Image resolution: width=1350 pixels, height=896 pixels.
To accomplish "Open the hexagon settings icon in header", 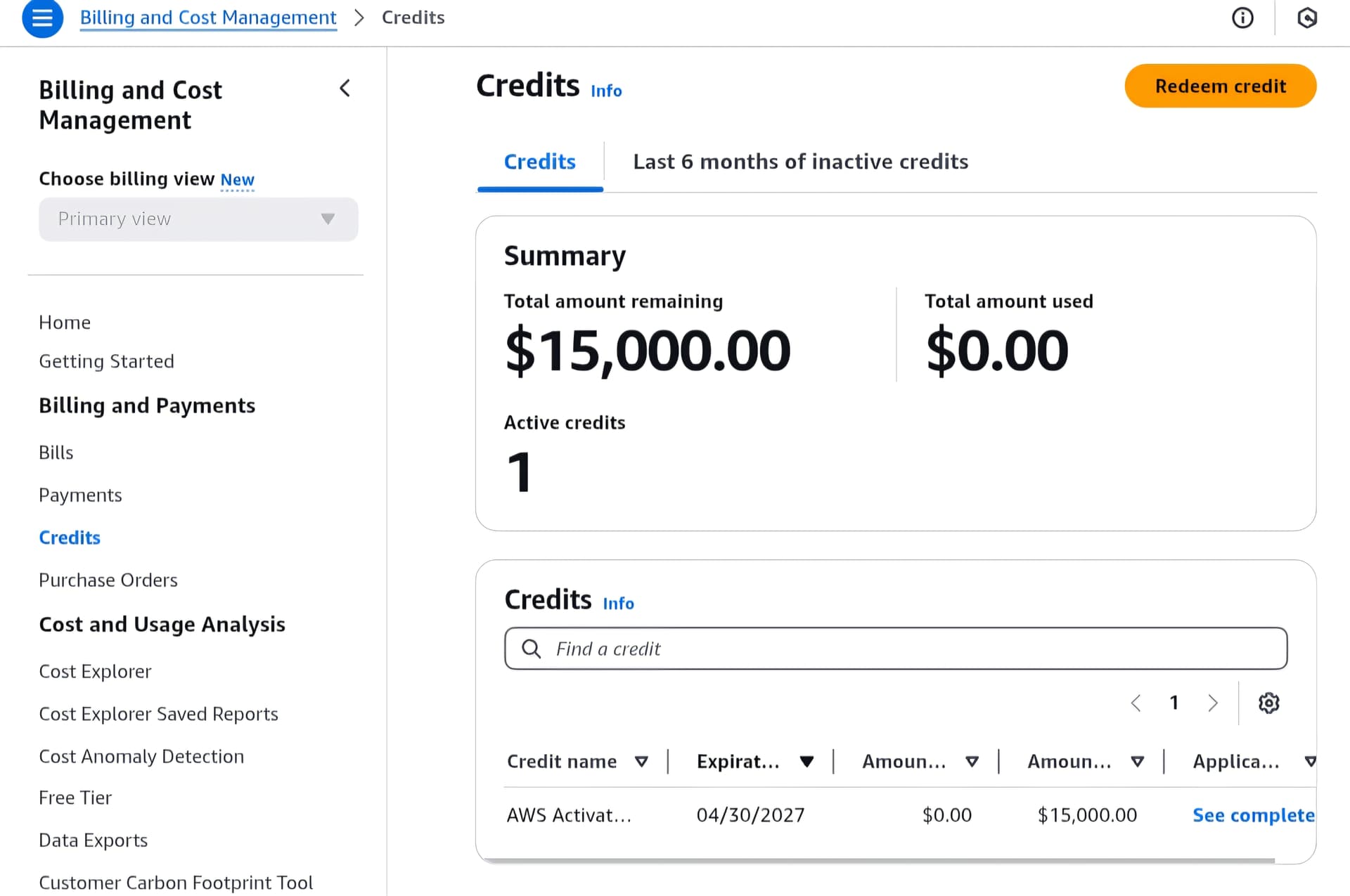I will click(1306, 18).
